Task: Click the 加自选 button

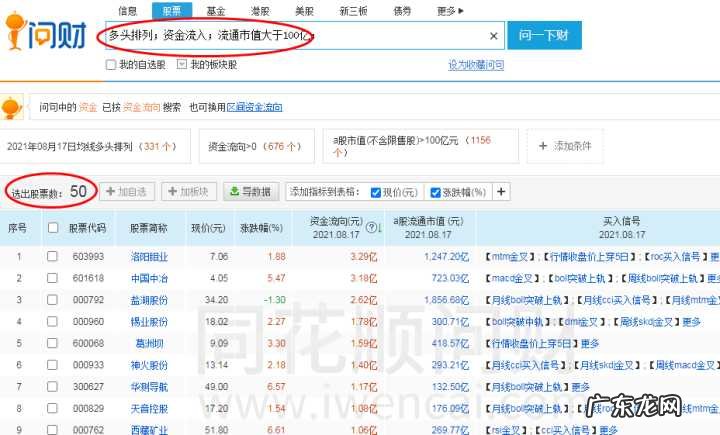Action: [127, 192]
